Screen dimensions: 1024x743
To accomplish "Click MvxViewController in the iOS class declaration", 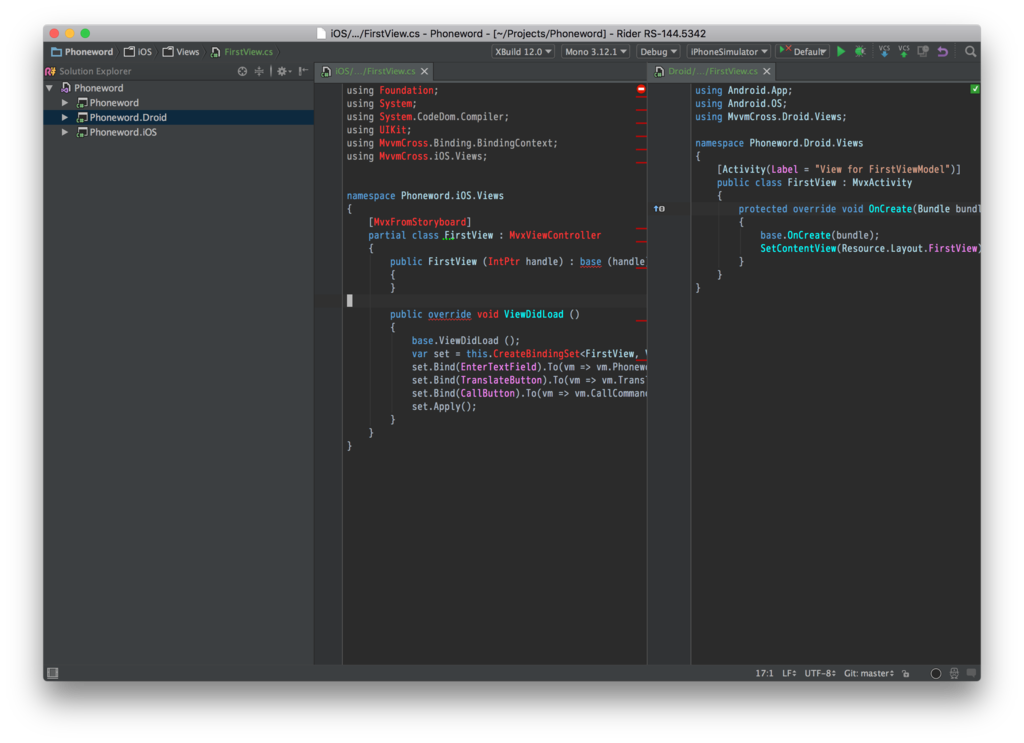I will 555,235.
